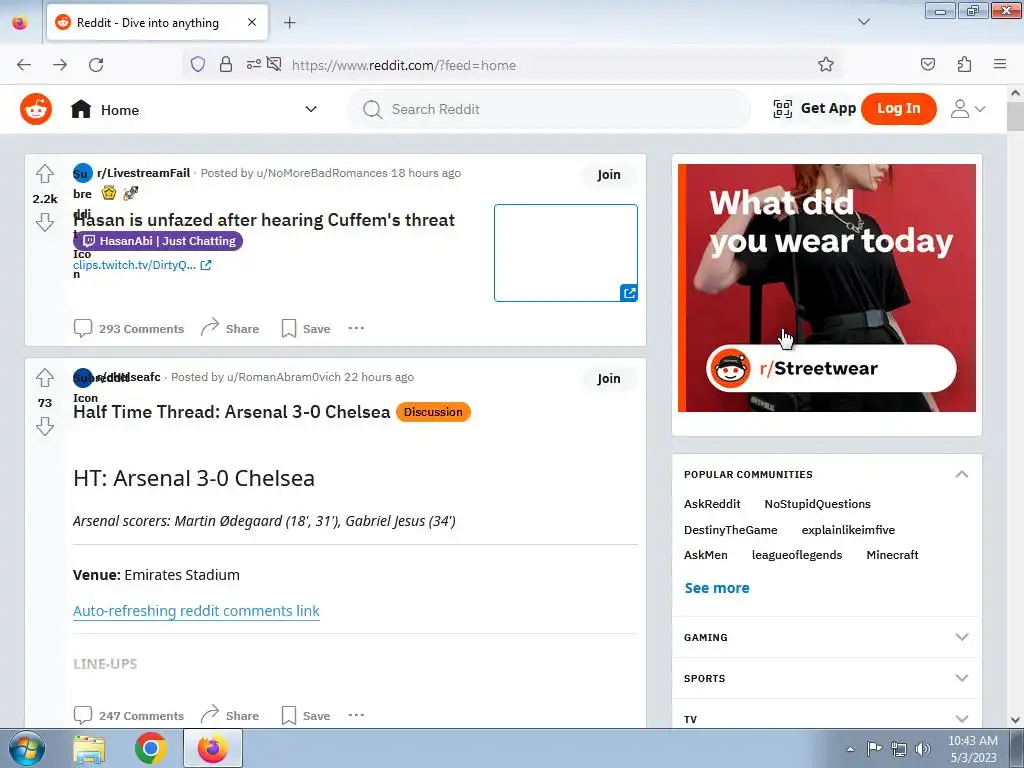Open 247 Comments on Half Time Thread
This screenshot has width=1024, height=768.
pyautogui.click(x=129, y=716)
